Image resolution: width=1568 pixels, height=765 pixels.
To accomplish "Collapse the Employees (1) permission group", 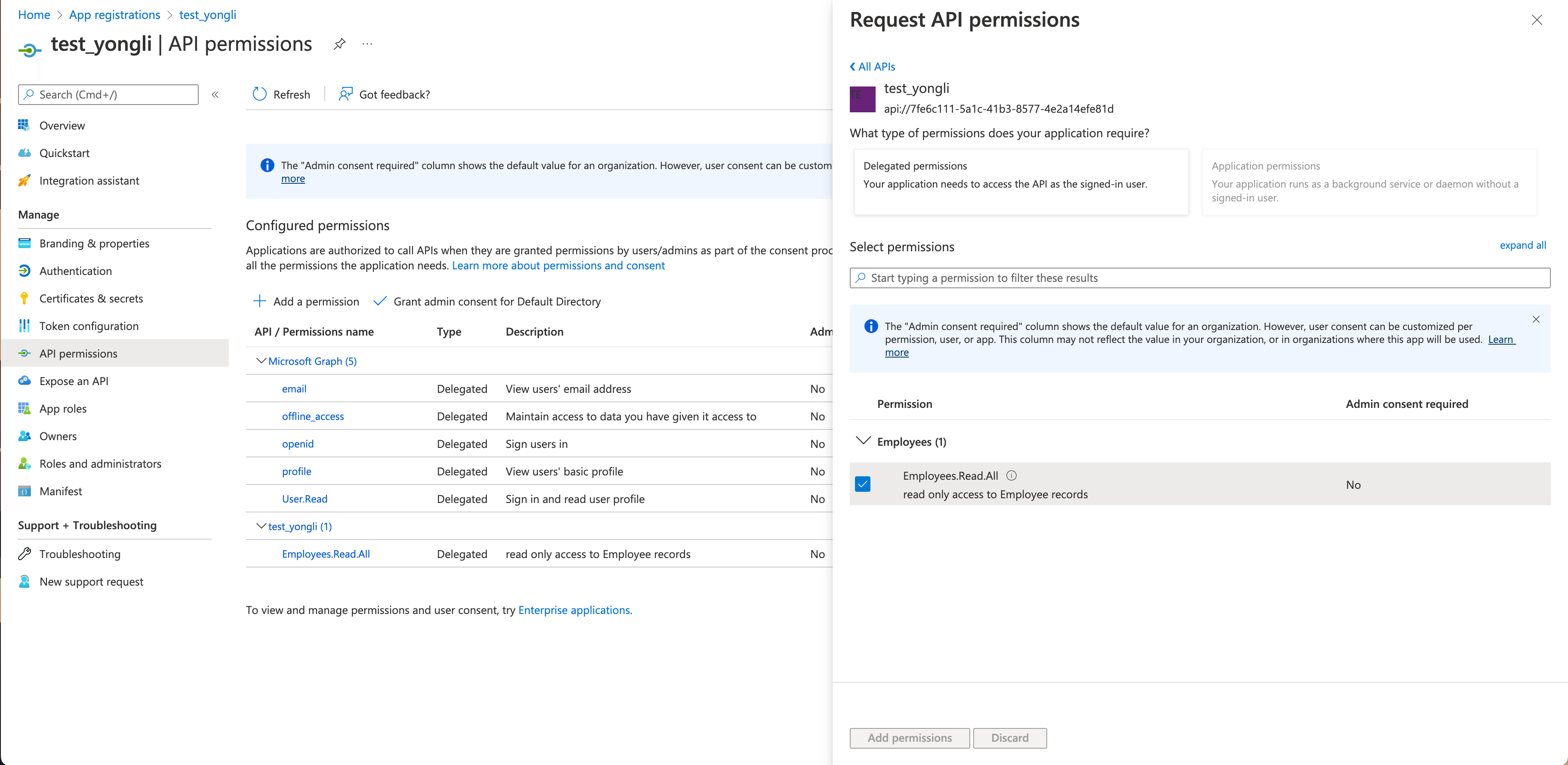I will point(863,441).
